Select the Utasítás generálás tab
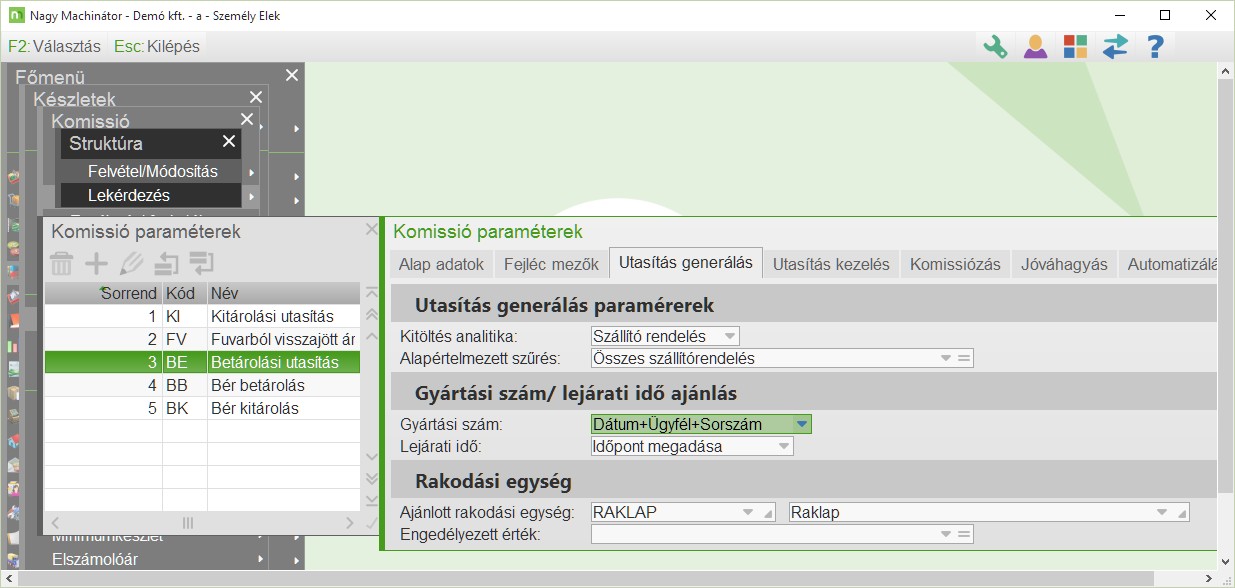This screenshot has height=588, width=1235. click(x=686, y=264)
